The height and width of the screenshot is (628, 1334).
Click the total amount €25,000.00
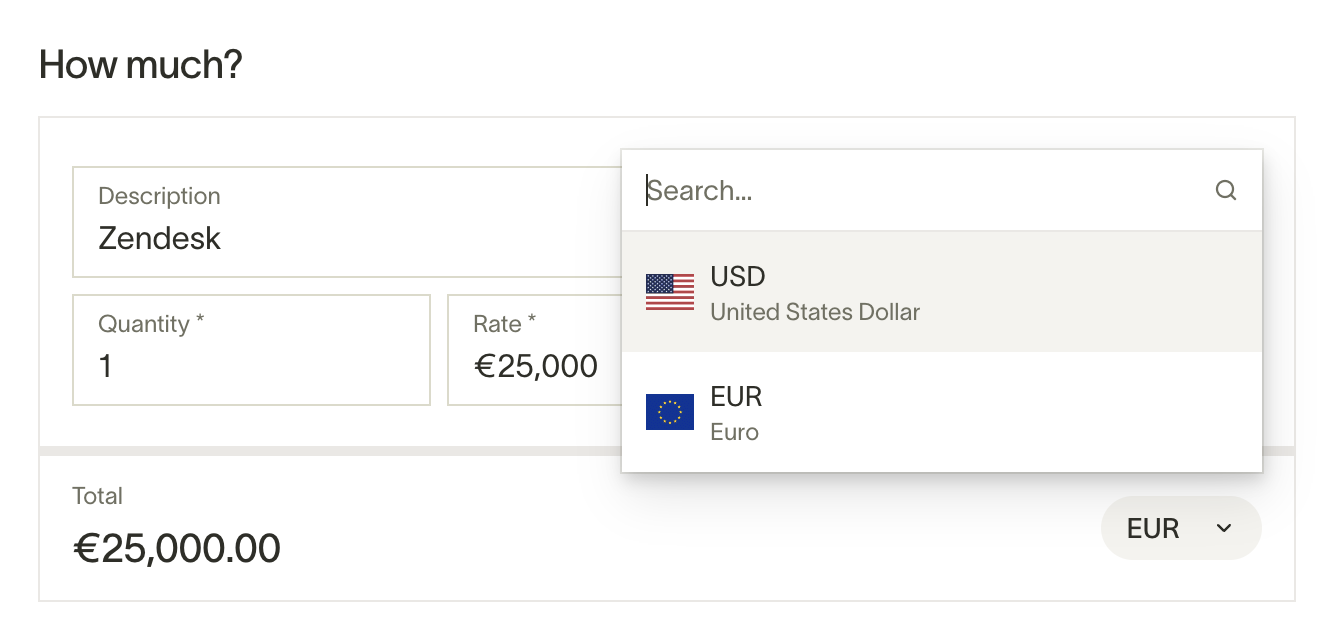tap(176, 548)
